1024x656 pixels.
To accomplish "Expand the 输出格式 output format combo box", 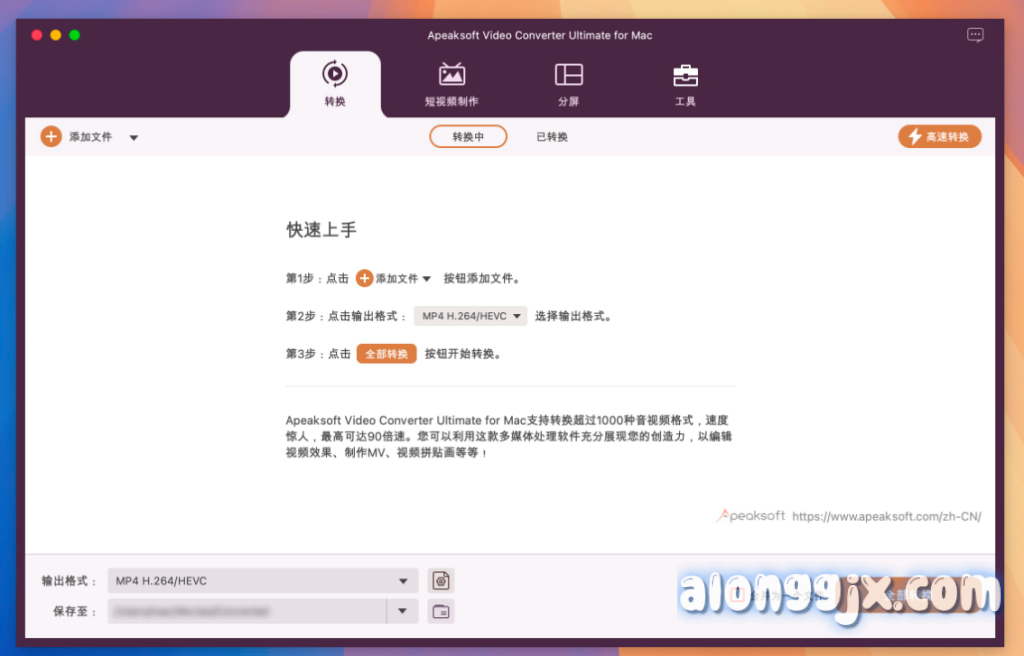I will tap(263, 581).
